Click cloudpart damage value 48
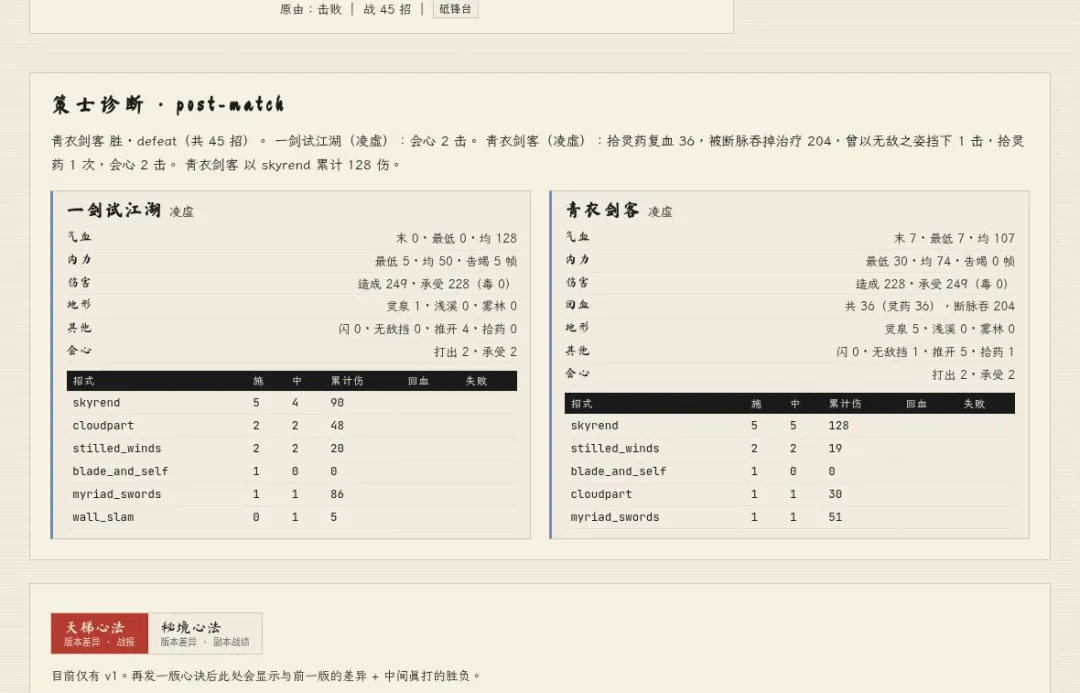The image size is (1080, 693). click(x=337, y=426)
